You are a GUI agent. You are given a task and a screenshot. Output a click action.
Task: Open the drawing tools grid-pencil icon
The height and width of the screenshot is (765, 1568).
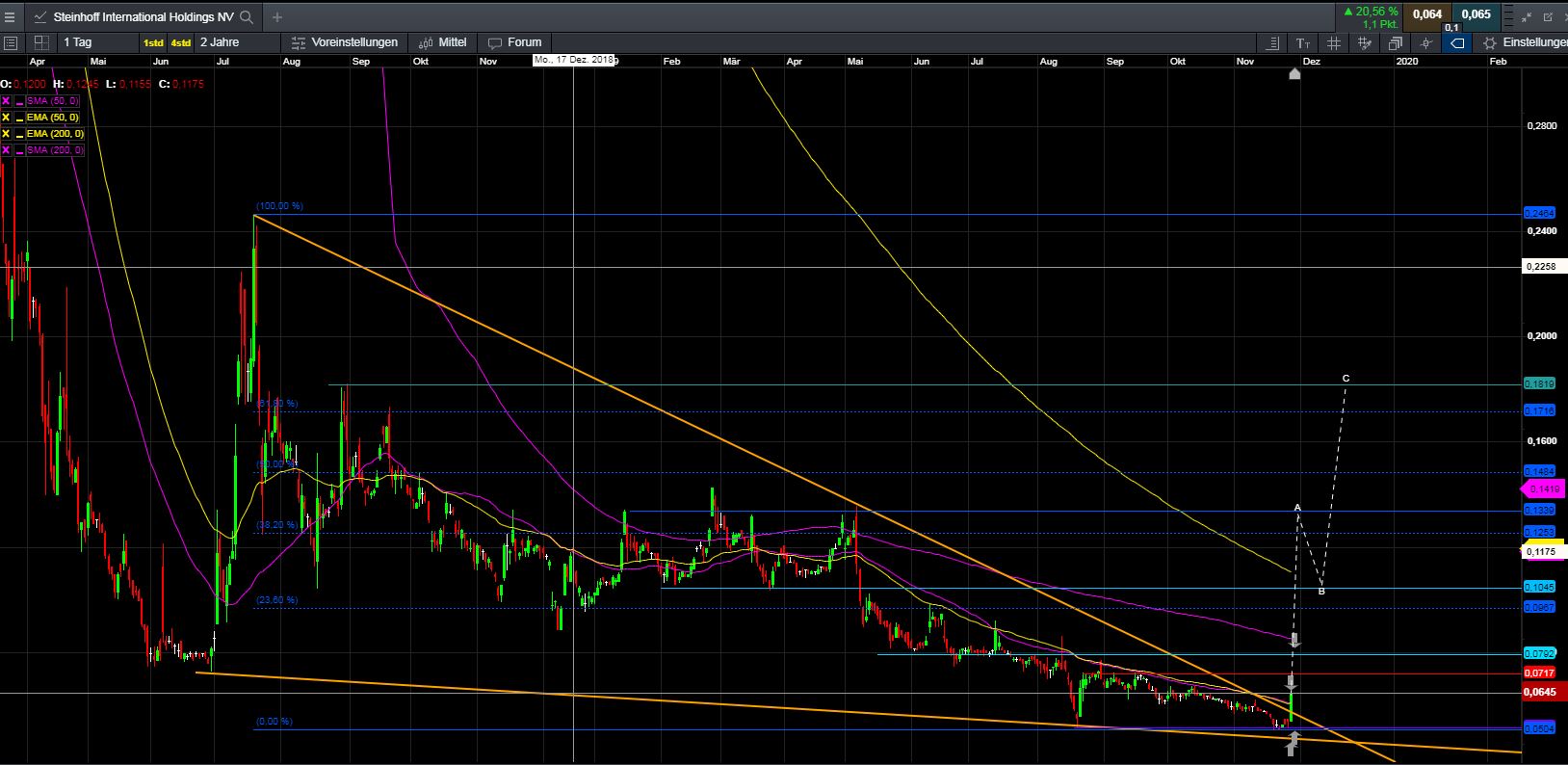1365,43
